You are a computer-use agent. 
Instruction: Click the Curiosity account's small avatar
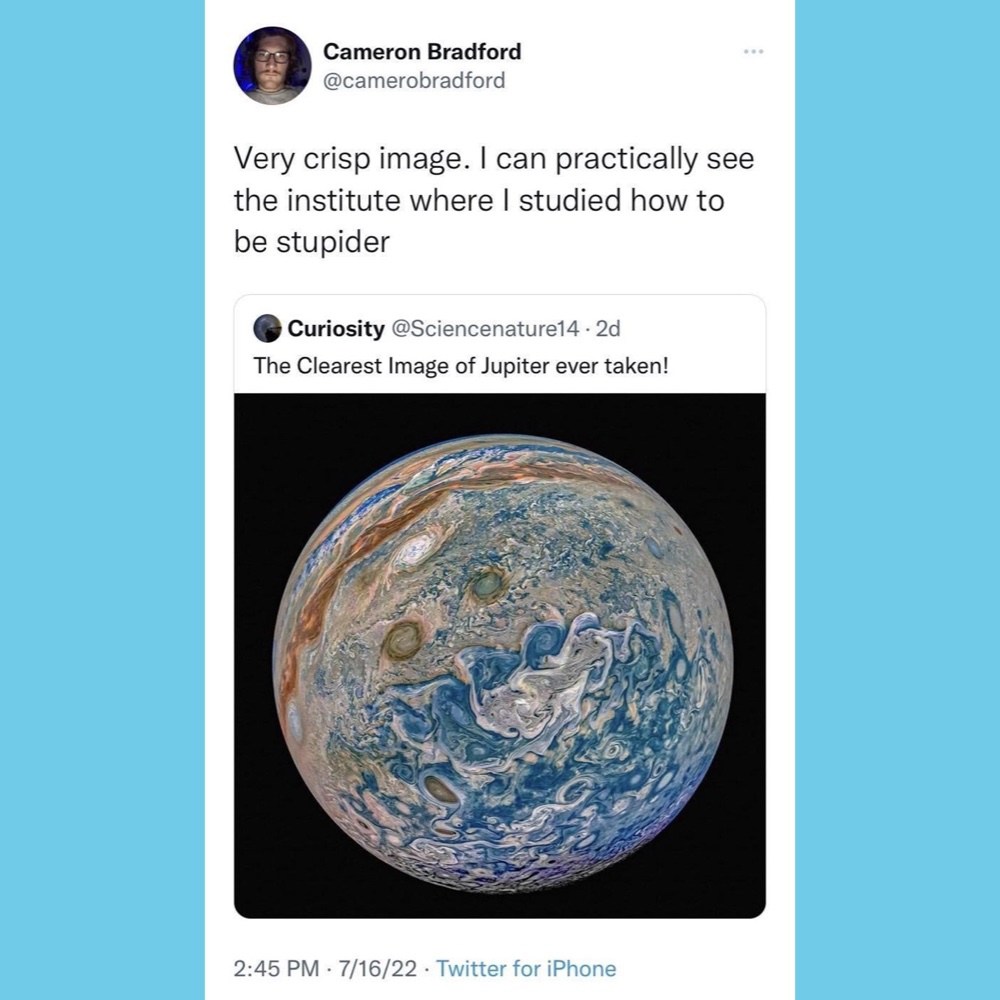(x=267, y=328)
